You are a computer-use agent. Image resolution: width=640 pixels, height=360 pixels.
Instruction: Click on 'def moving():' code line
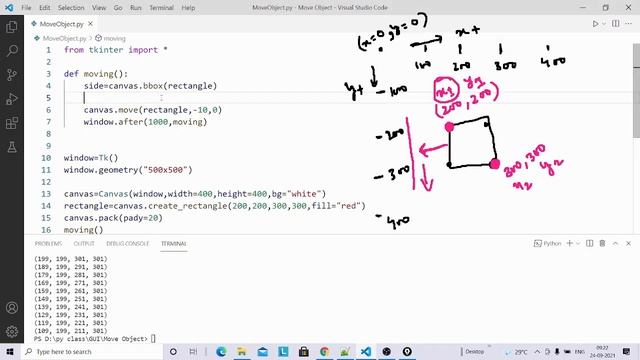(96, 74)
